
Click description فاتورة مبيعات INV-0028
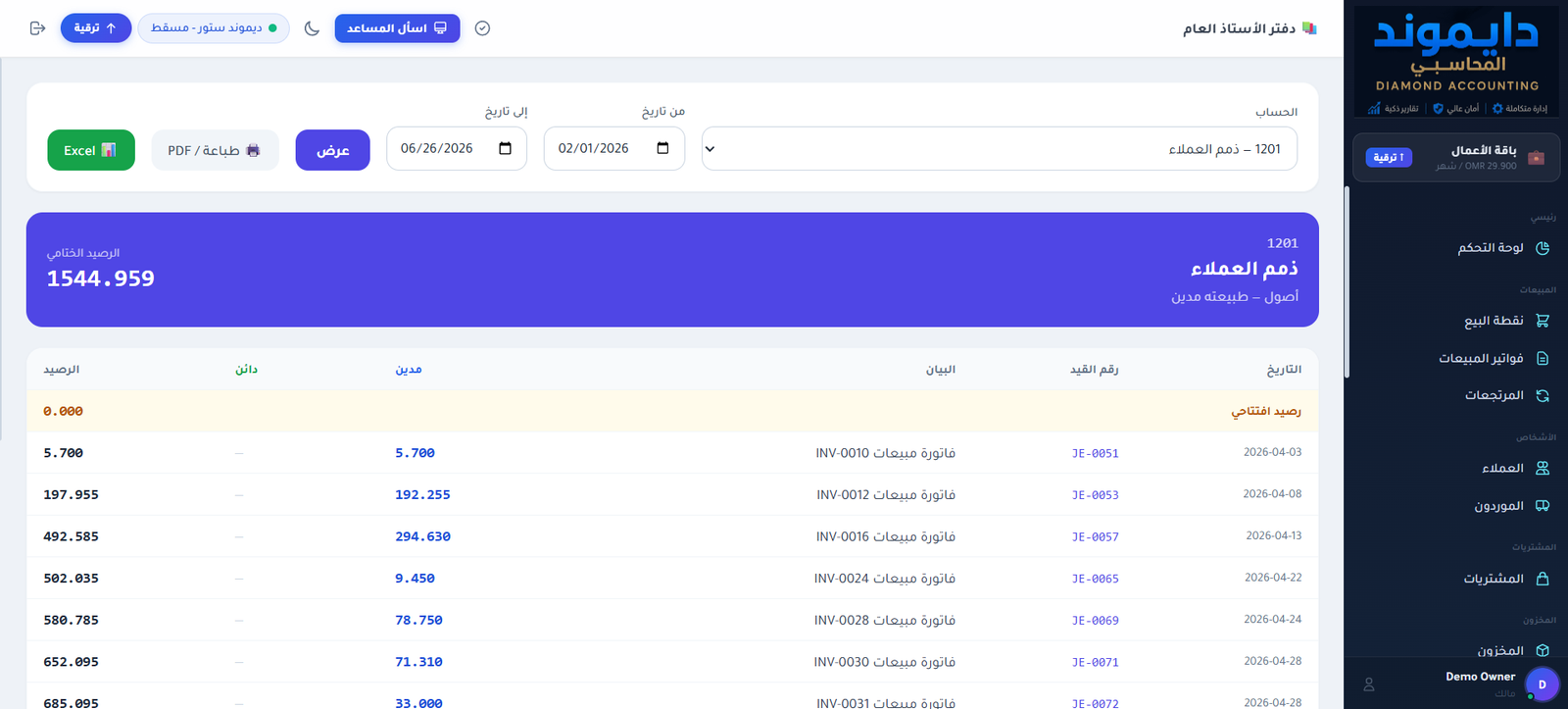point(885,620)
